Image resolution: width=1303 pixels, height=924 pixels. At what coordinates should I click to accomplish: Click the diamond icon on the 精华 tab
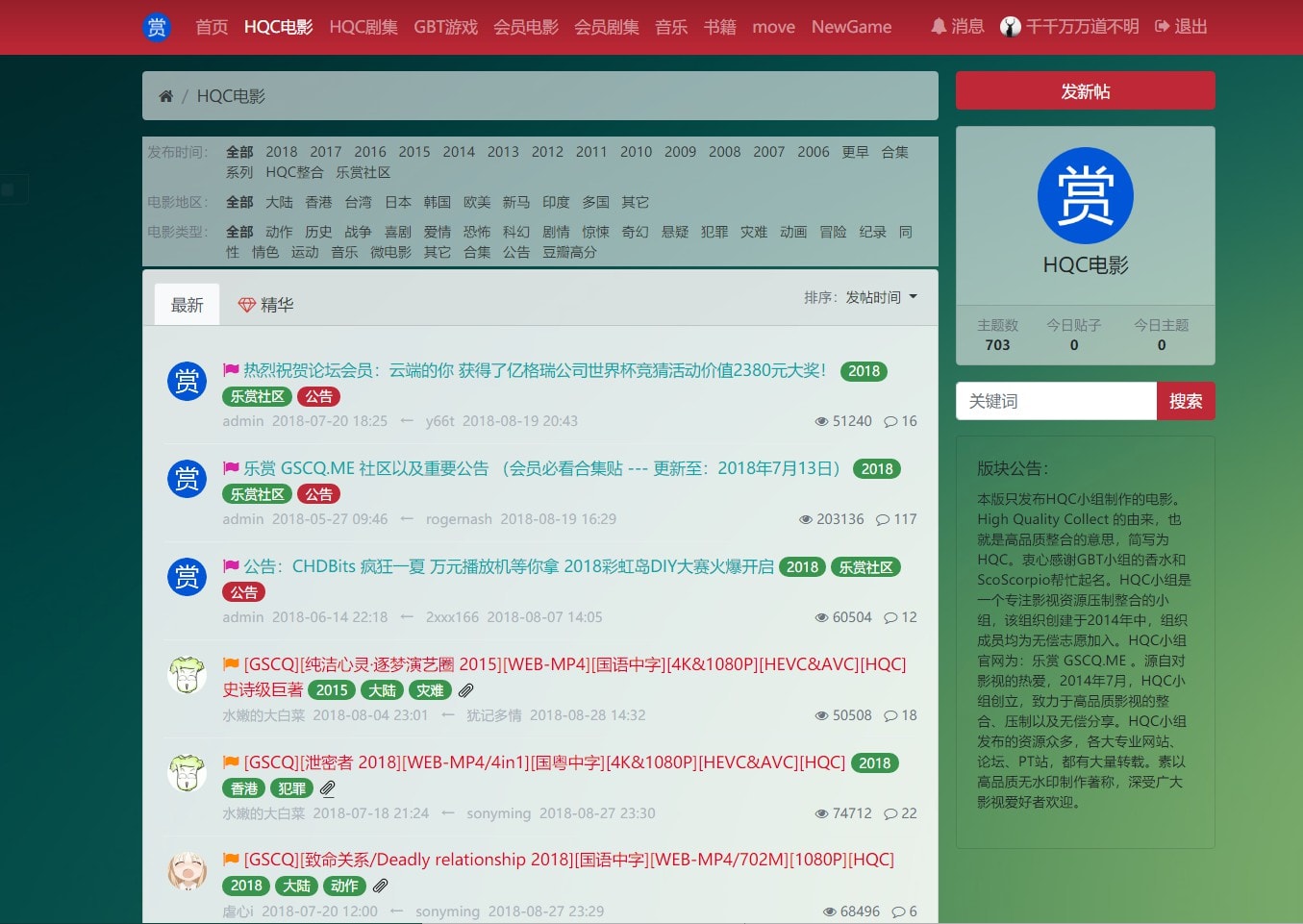(247, 305)
